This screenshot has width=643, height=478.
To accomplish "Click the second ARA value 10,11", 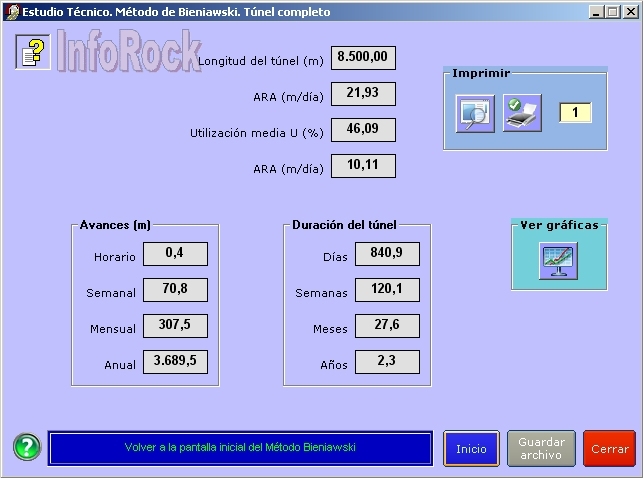I will click(363, 166).
